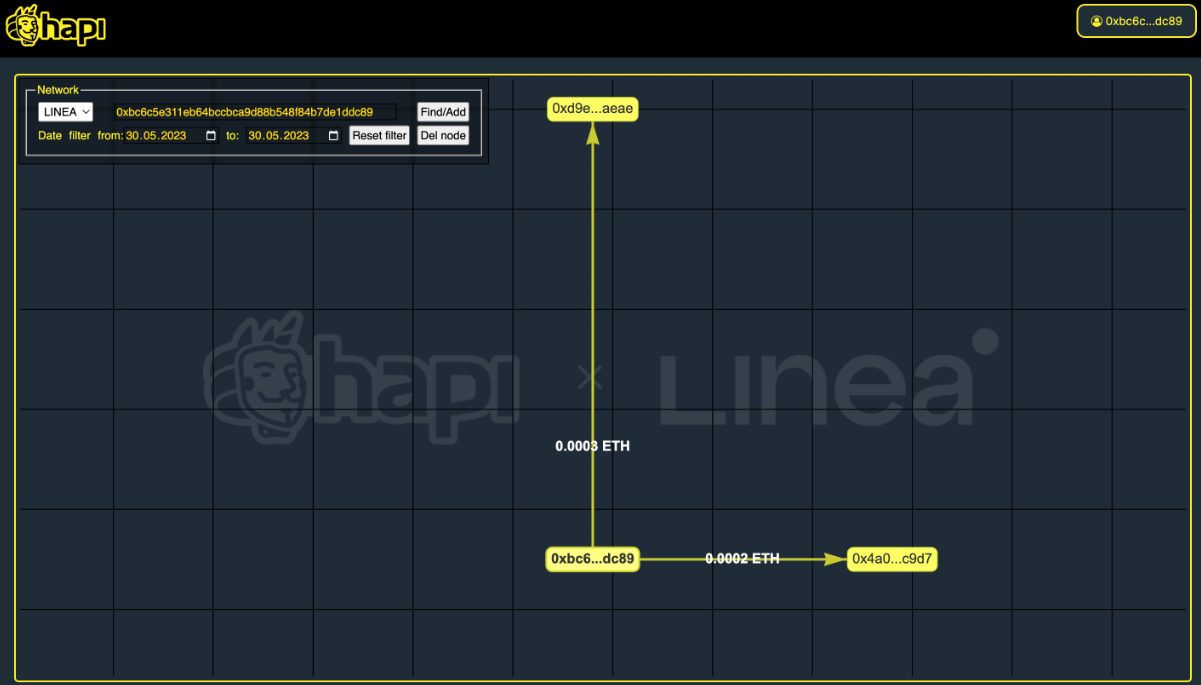Click the 0.0003 ETH edge label
This screenshot has height=685, width=1201.
pyautogui.click(x=593, y=446)
